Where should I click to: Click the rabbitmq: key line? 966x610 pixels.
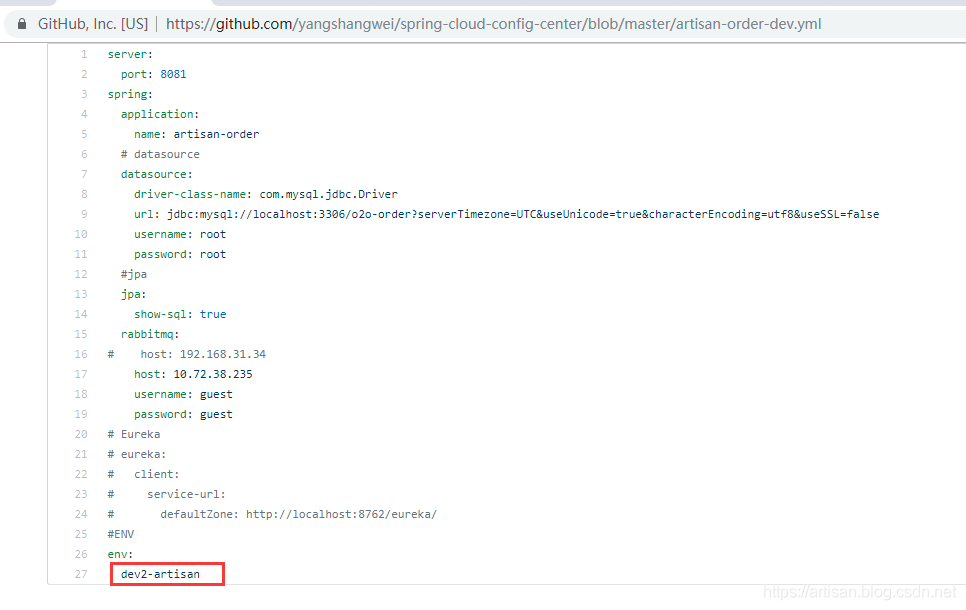tap(150, 334)
